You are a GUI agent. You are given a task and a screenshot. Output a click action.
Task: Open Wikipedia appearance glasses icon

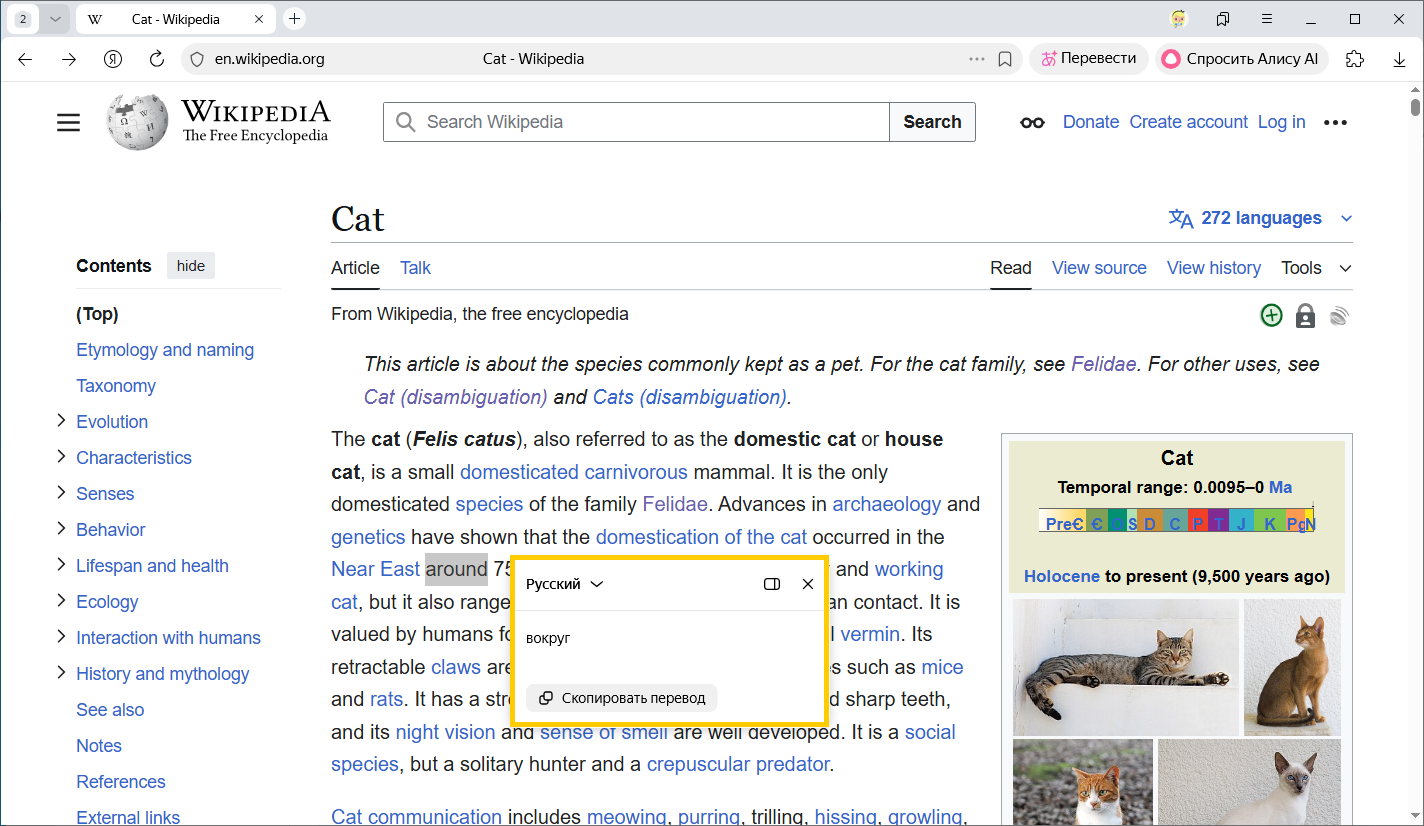pyautogui.click(x=1032, y=122)
